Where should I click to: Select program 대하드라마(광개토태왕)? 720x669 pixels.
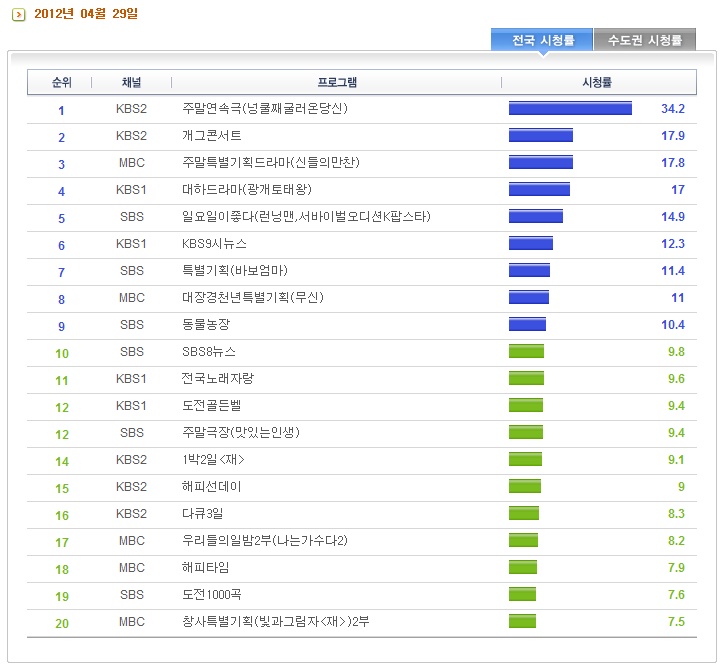247,190
